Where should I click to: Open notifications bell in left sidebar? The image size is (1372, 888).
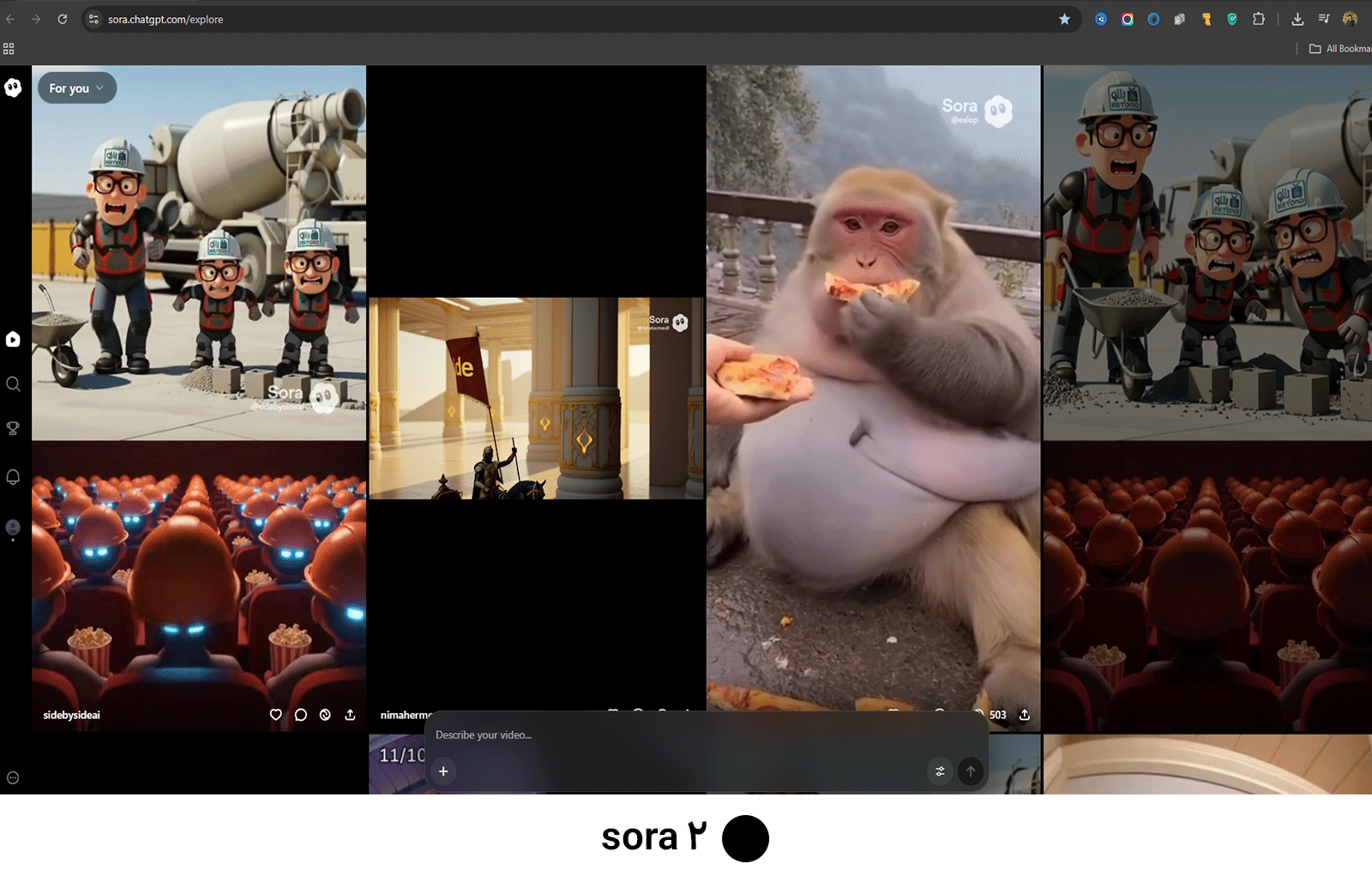tap(13, 477)
